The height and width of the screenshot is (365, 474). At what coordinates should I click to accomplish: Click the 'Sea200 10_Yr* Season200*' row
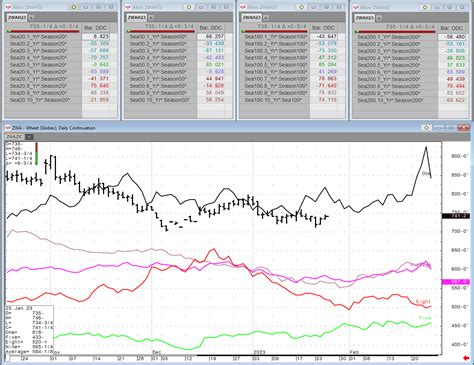click(395, 100)
